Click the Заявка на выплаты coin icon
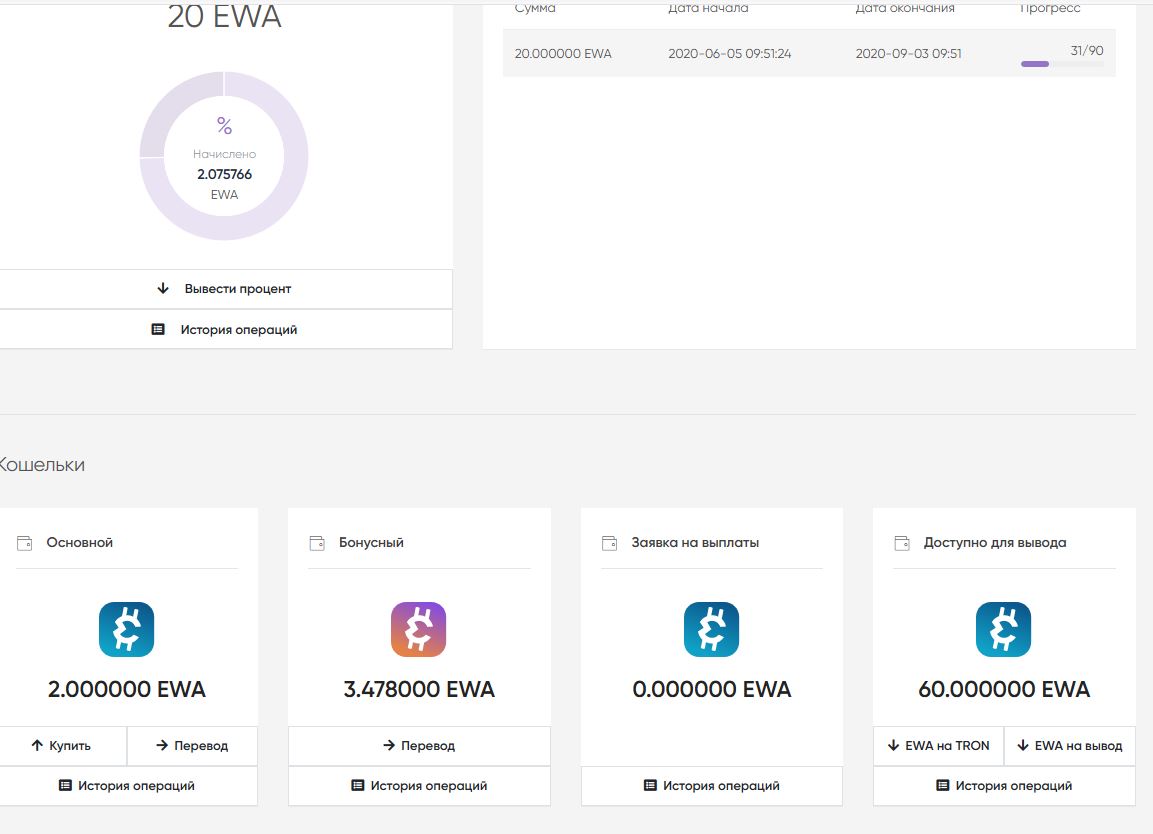 pos(711,629)
